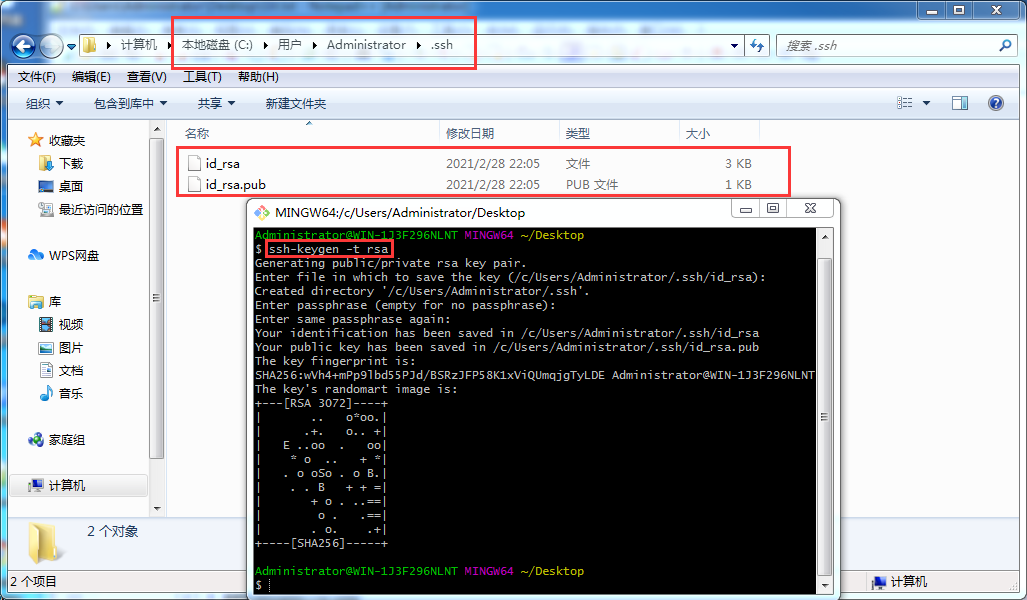Click the 搜索 .ssh search field
The height and width of the screenshot is (600, 1027).
coord(887,46)
